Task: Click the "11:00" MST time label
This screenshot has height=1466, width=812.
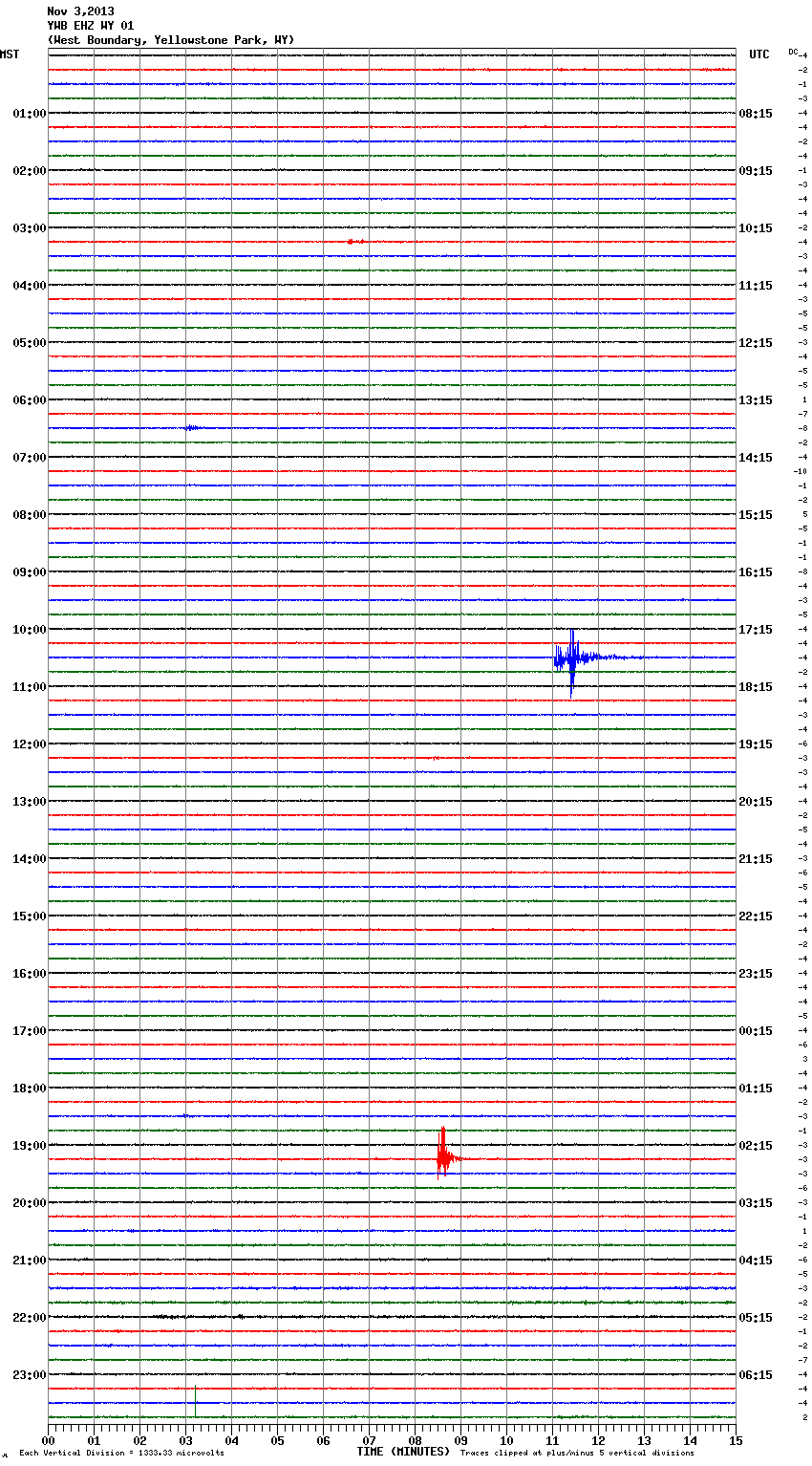Action: point(30,687)
